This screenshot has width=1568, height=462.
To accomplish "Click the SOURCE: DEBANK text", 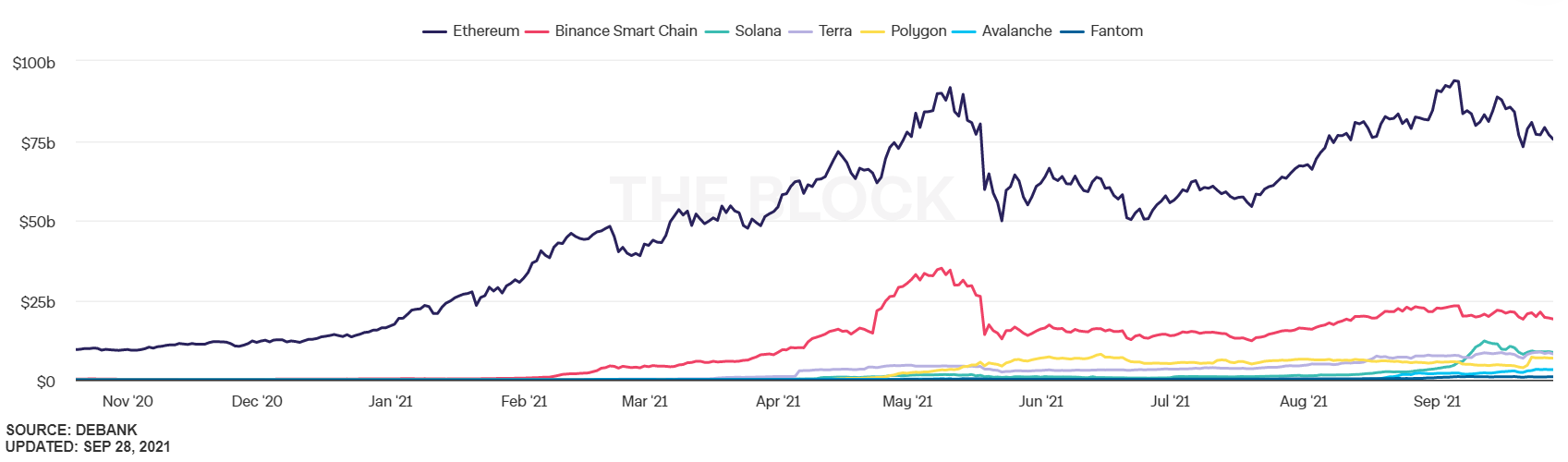I will click(x=71, y=430).
